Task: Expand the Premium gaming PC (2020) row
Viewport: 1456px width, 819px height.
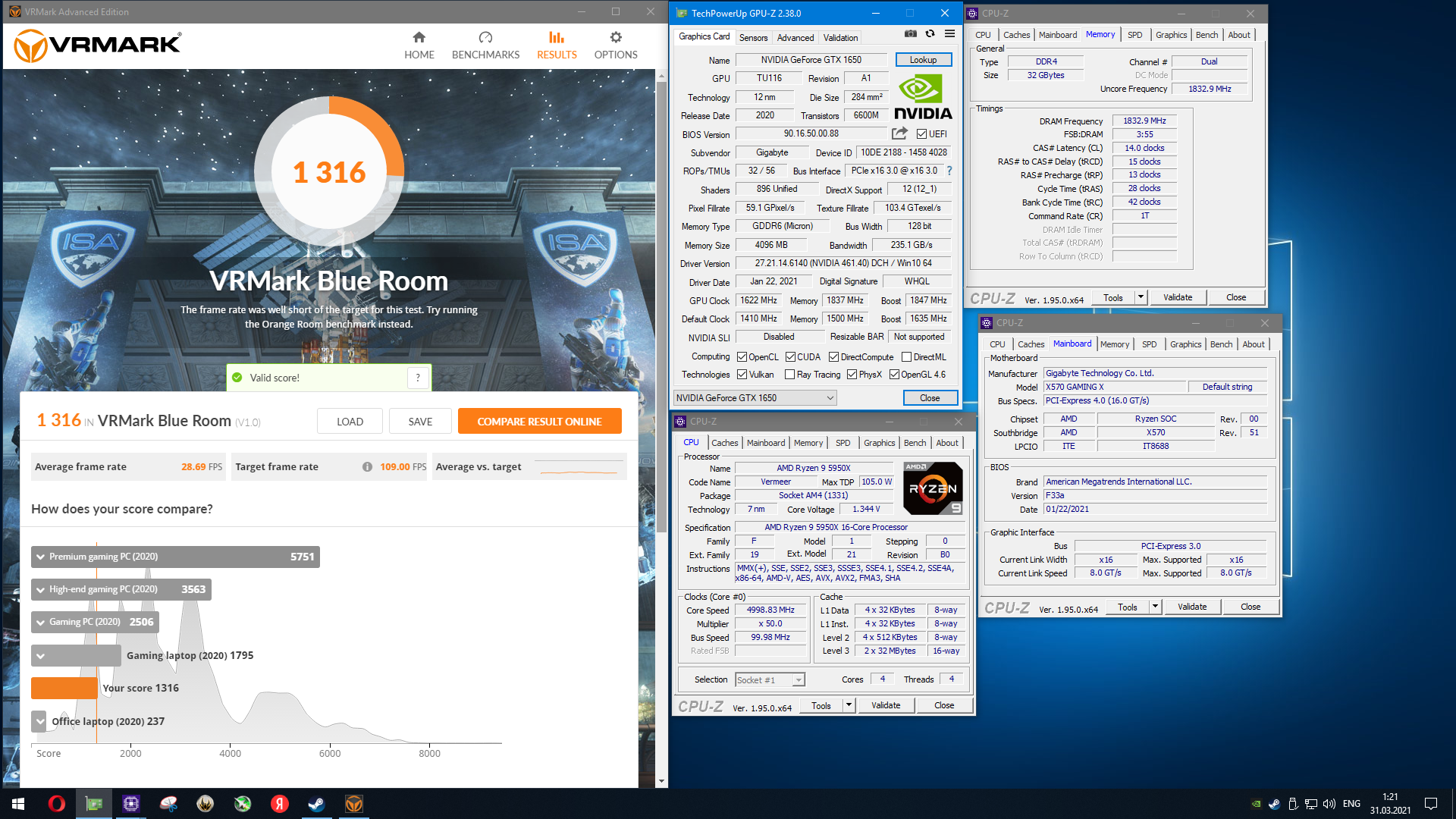Action: coord(175,557)
